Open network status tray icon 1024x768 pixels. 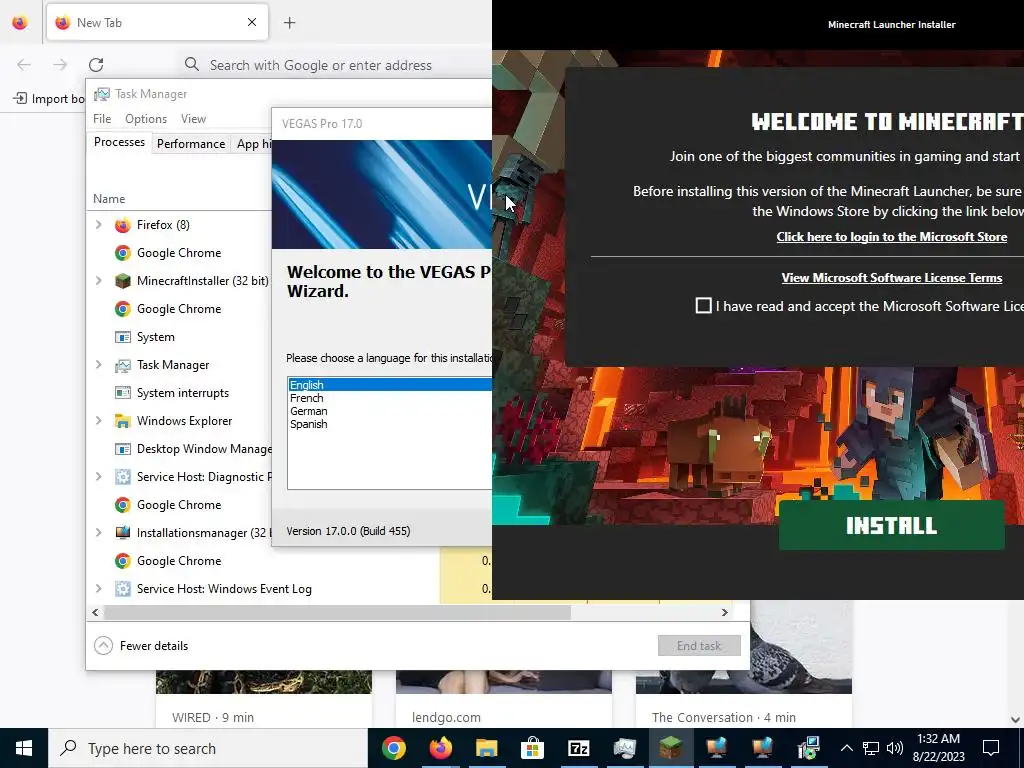[x=871, y=748]
